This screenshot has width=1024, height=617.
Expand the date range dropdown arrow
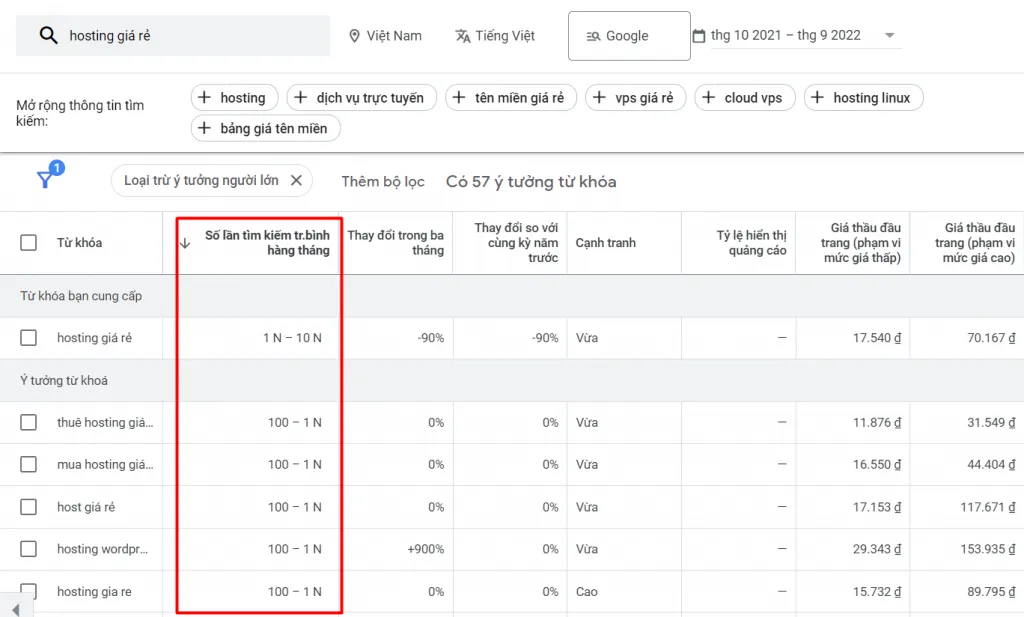tap(889, 36)
